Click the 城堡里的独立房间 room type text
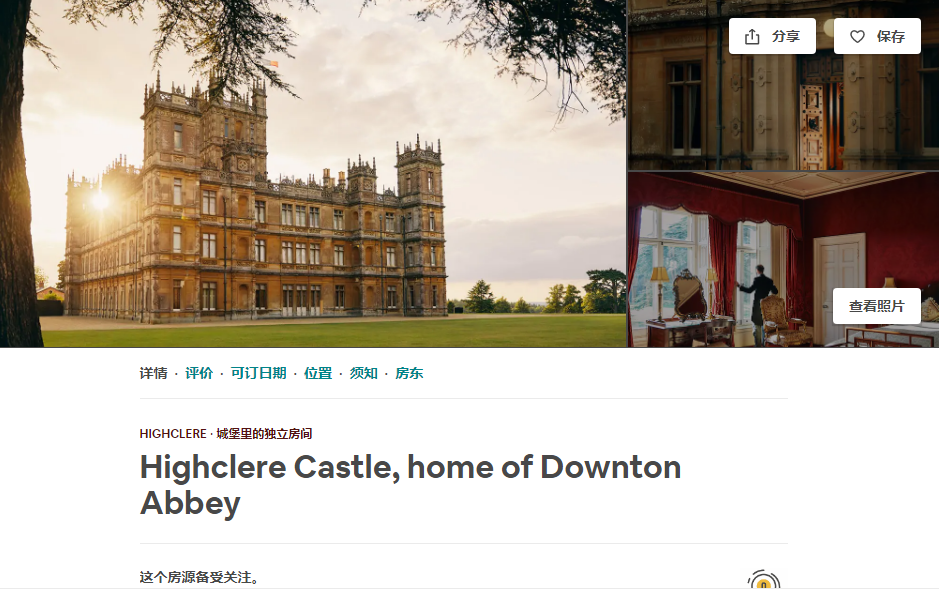The image size is (939, 600). pyautogui.click(x=264, y=434)
